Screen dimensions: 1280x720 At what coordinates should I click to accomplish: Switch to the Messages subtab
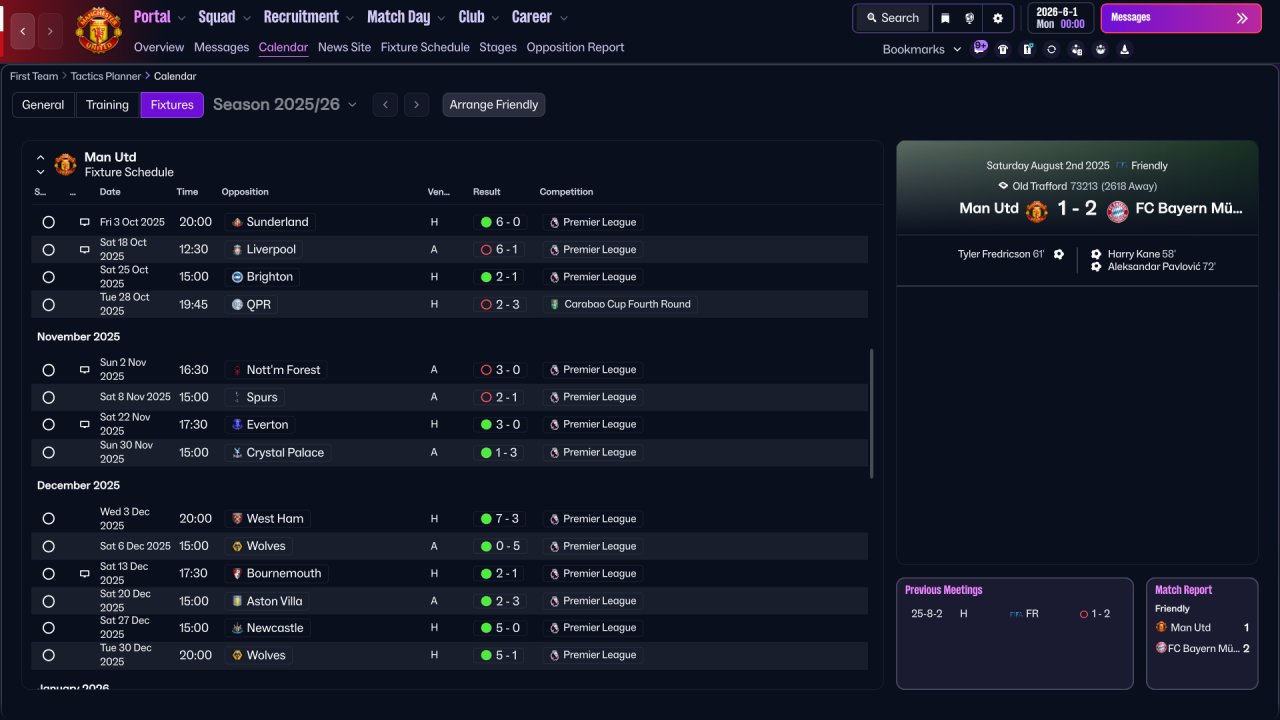tap(221, 47)
